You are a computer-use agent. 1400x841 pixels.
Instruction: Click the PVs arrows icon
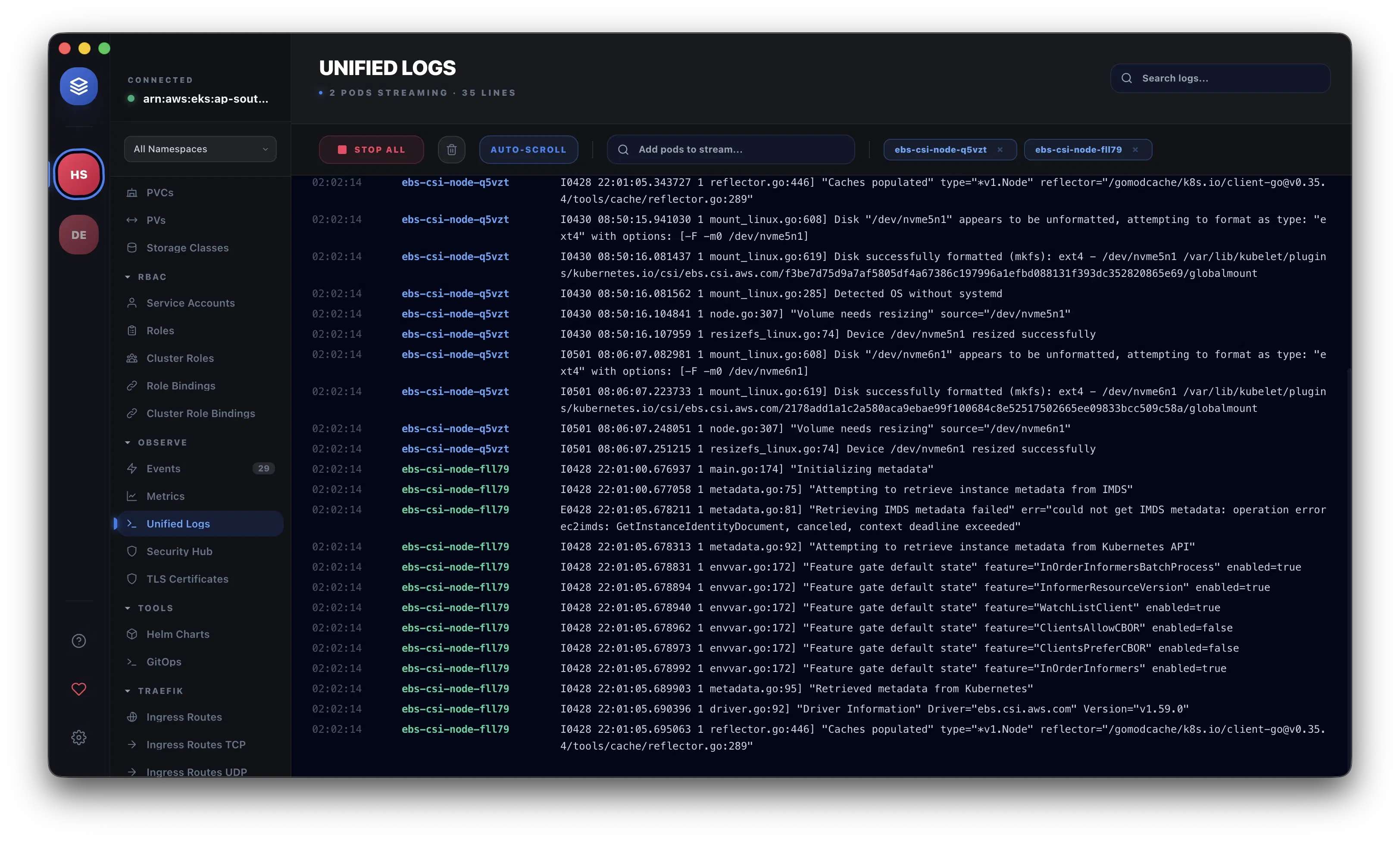click(x=132, y=220)
